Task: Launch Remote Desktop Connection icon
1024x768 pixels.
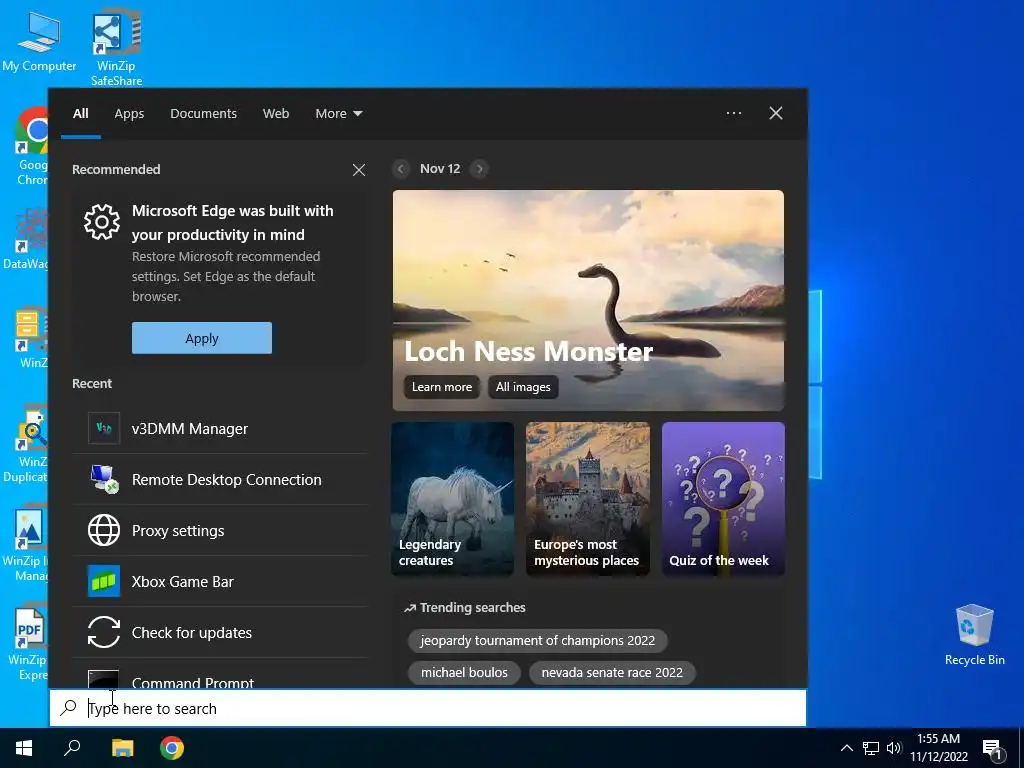Action: (104, 479)
